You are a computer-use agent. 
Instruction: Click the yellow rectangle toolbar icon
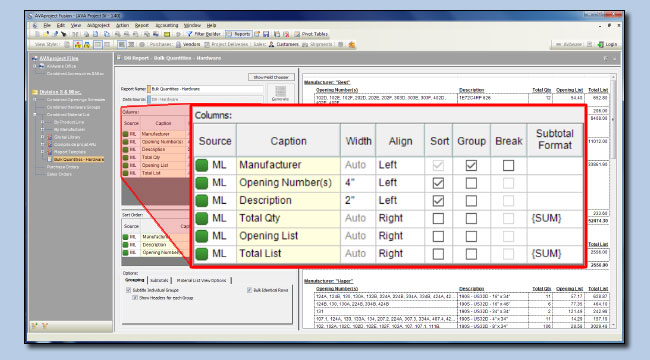167,34
